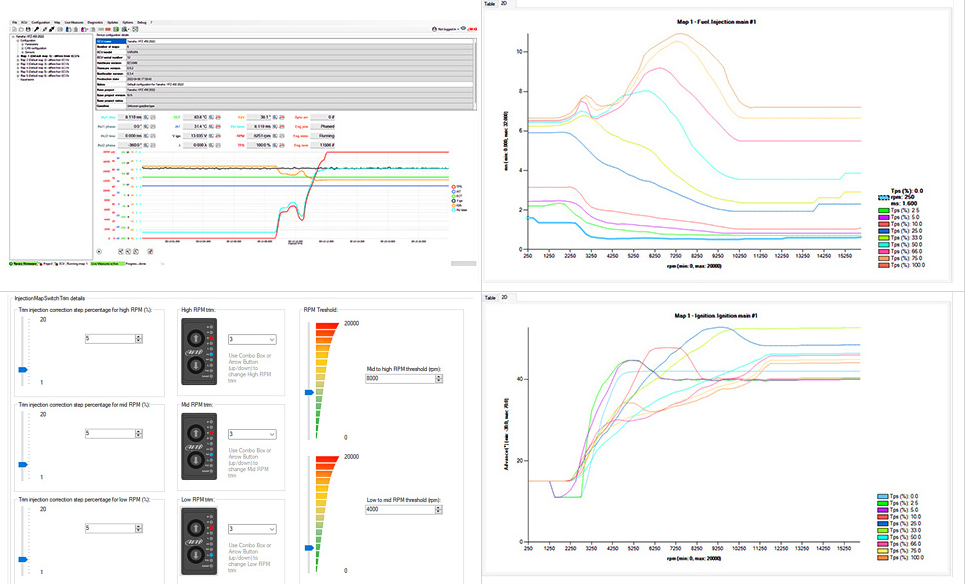Viewport: 965px width, 584px height.
Task: Click the high RPM correction step slider handle
Action: [x=22, y=369]
